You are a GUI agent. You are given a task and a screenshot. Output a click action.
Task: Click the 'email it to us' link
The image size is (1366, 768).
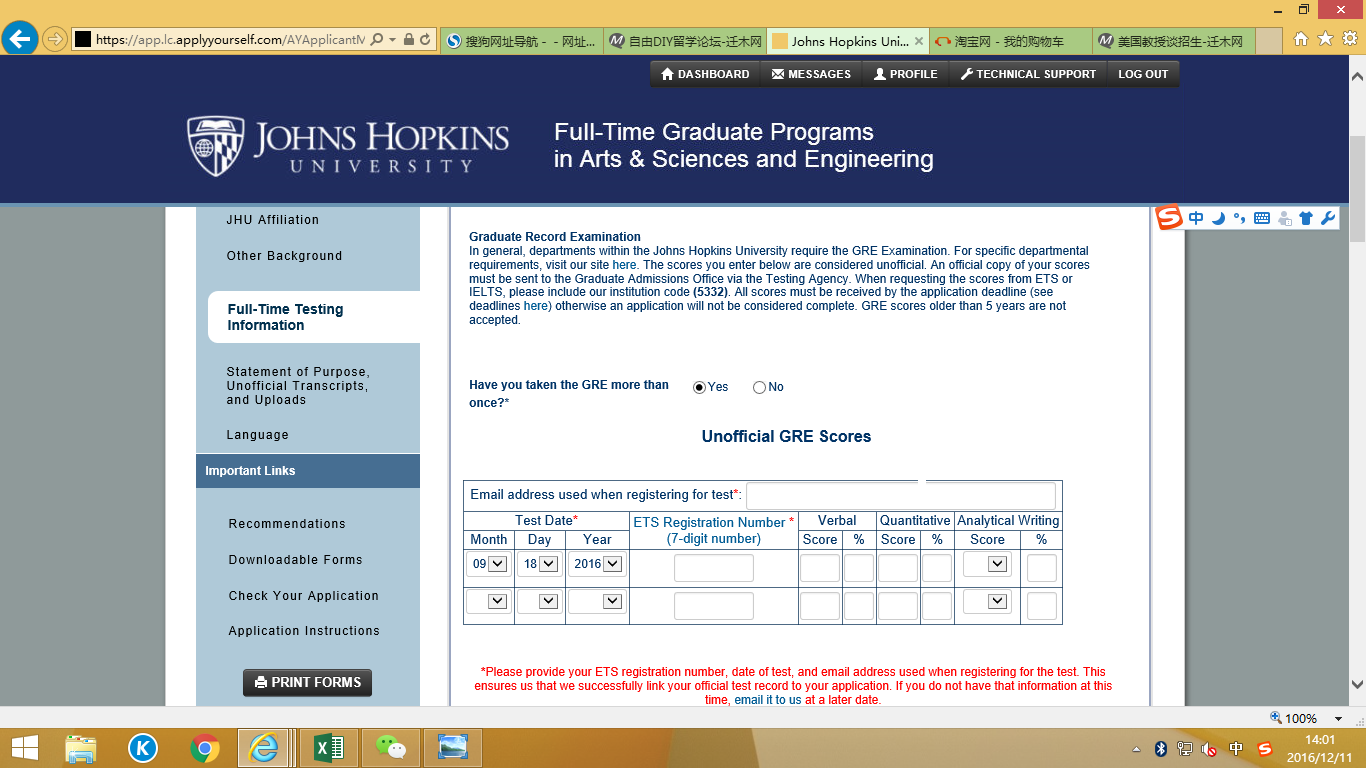coord(768,700)
